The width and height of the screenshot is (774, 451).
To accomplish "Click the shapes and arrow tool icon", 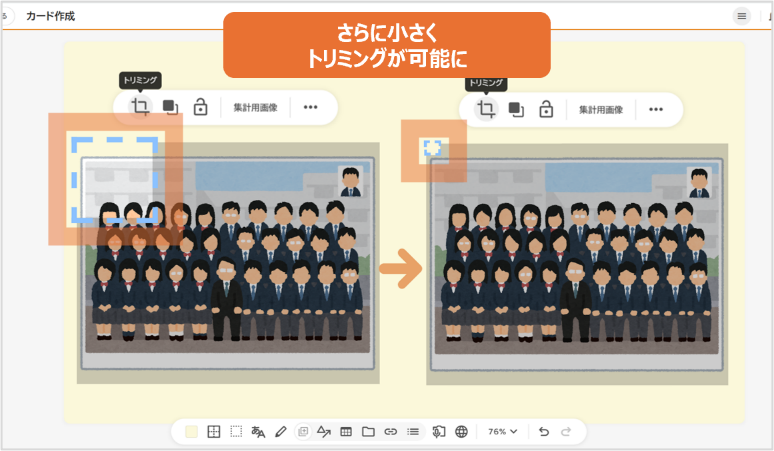I will point(324,432).
